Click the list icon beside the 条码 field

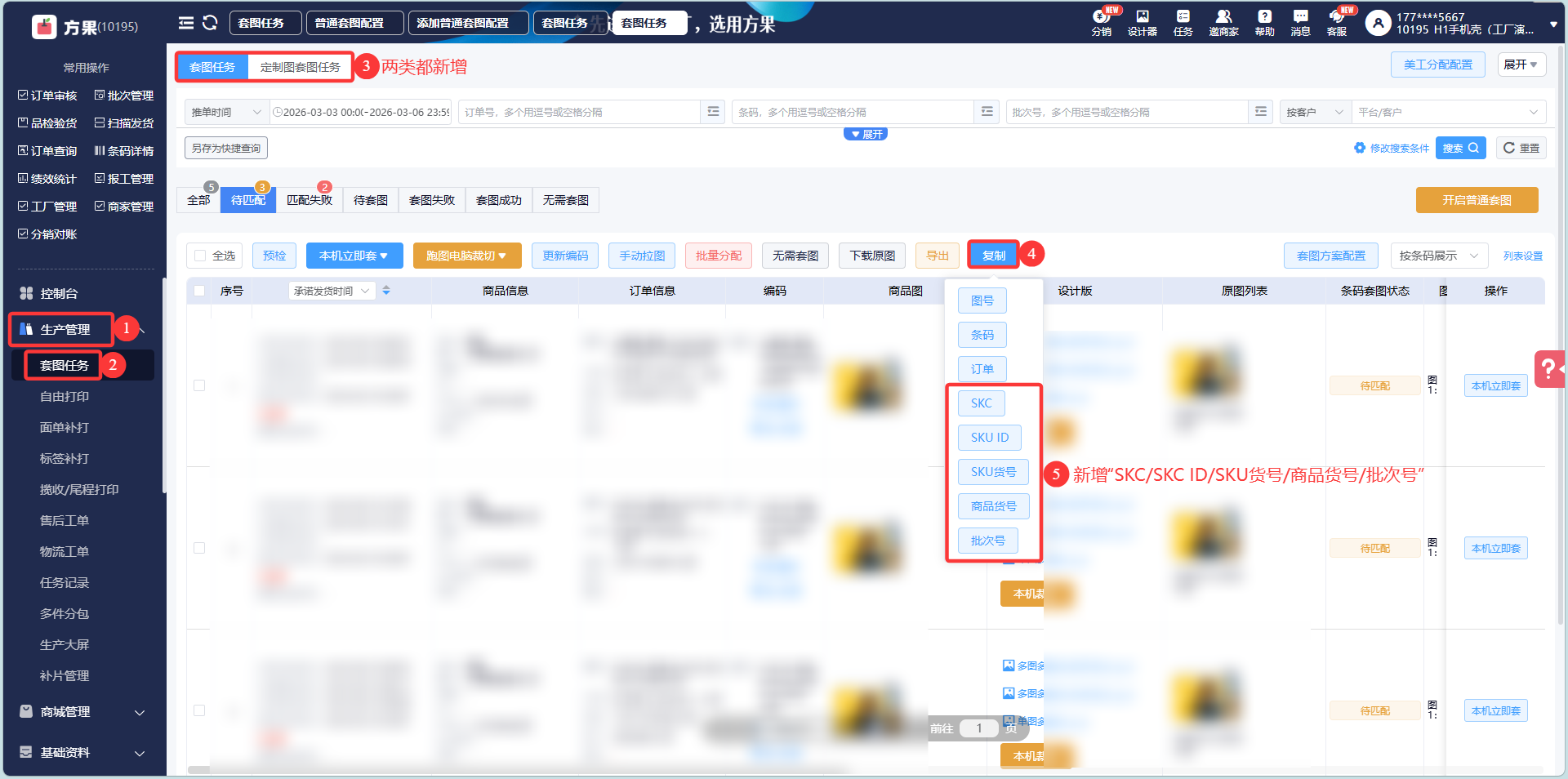pyautogui.click(x=987, y=112)
